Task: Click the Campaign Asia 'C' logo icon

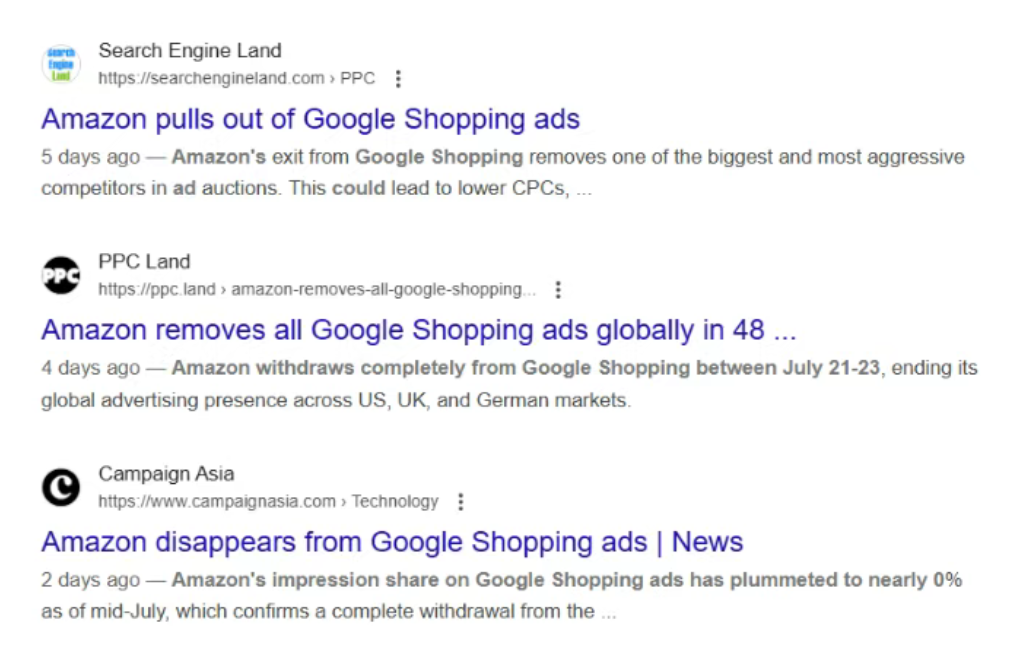Action: (x=61, y=487)
